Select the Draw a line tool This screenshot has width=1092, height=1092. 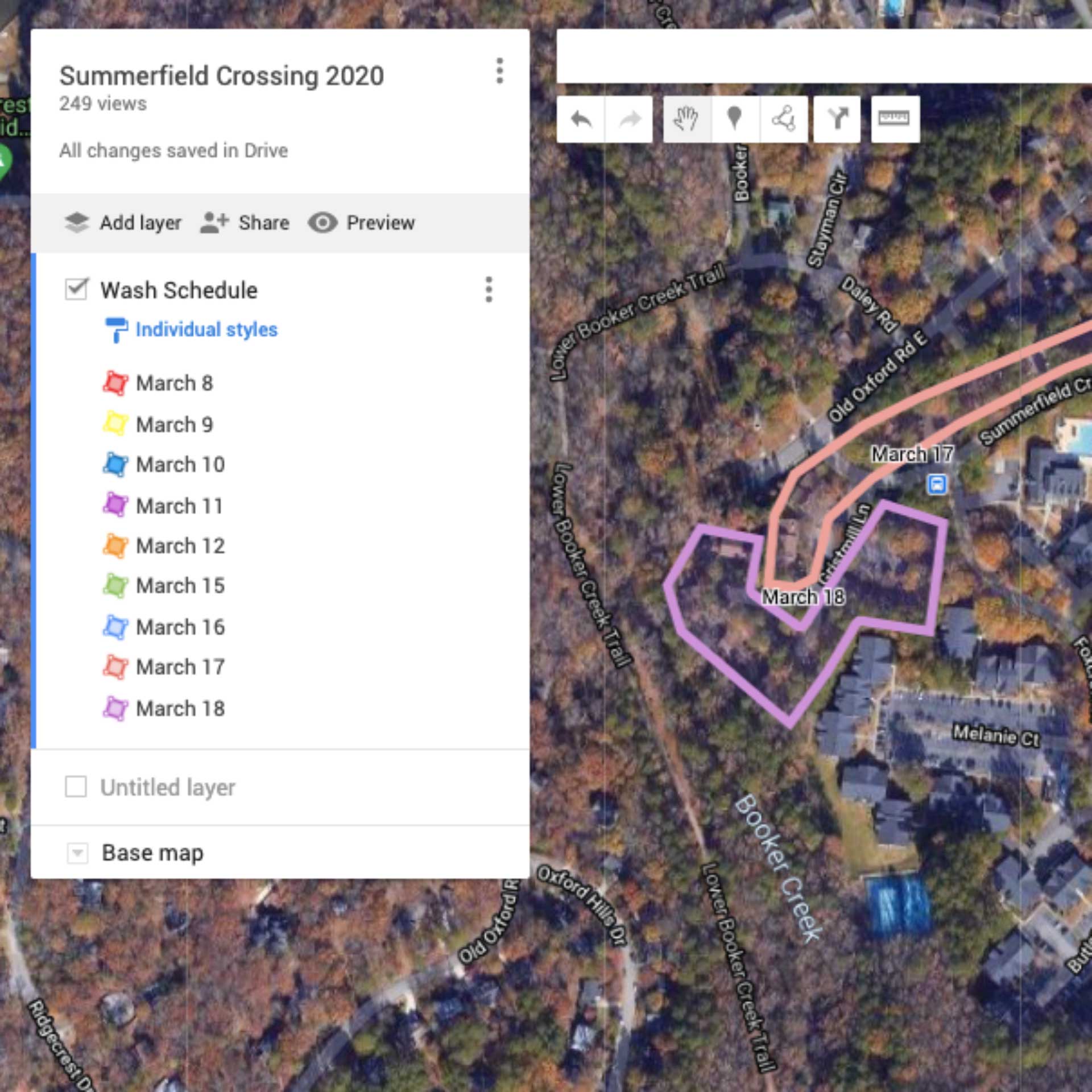tap(783, 119)
